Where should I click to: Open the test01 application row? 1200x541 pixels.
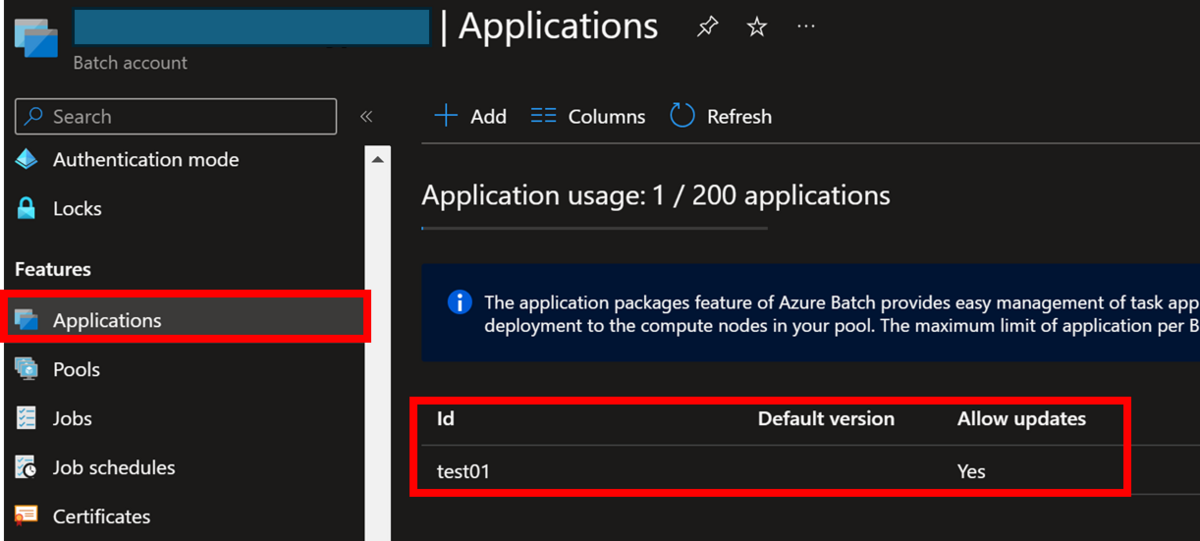click(464, 471)
